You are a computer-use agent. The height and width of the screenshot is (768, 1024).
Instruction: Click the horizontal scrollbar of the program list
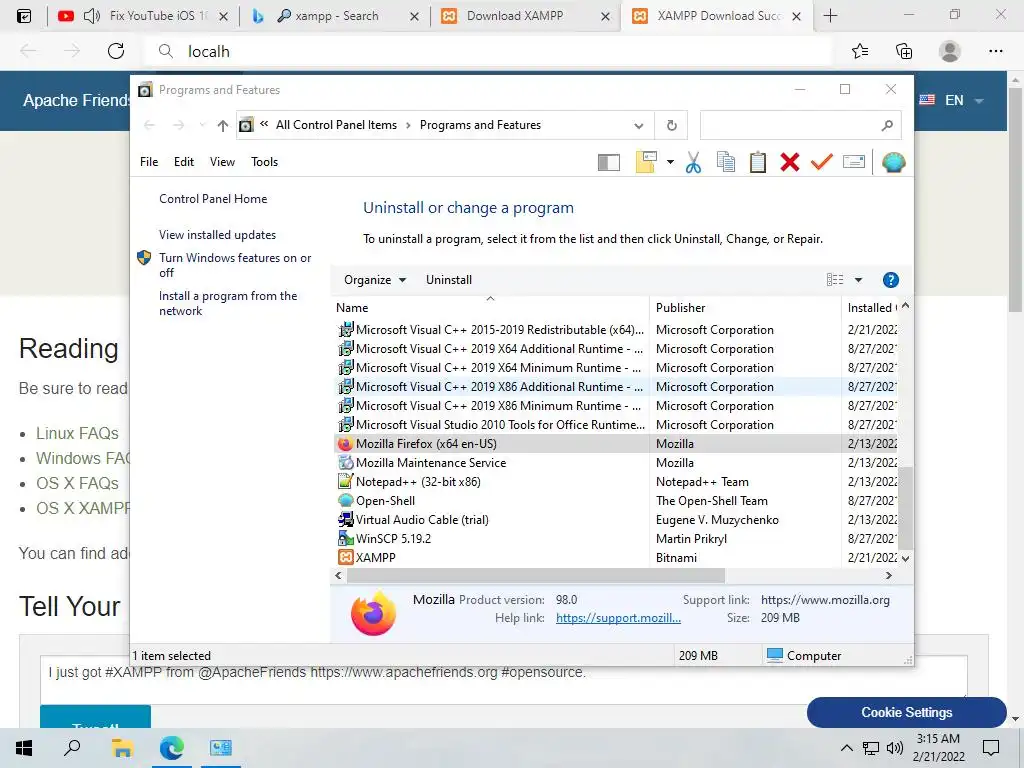coord(536,575)
